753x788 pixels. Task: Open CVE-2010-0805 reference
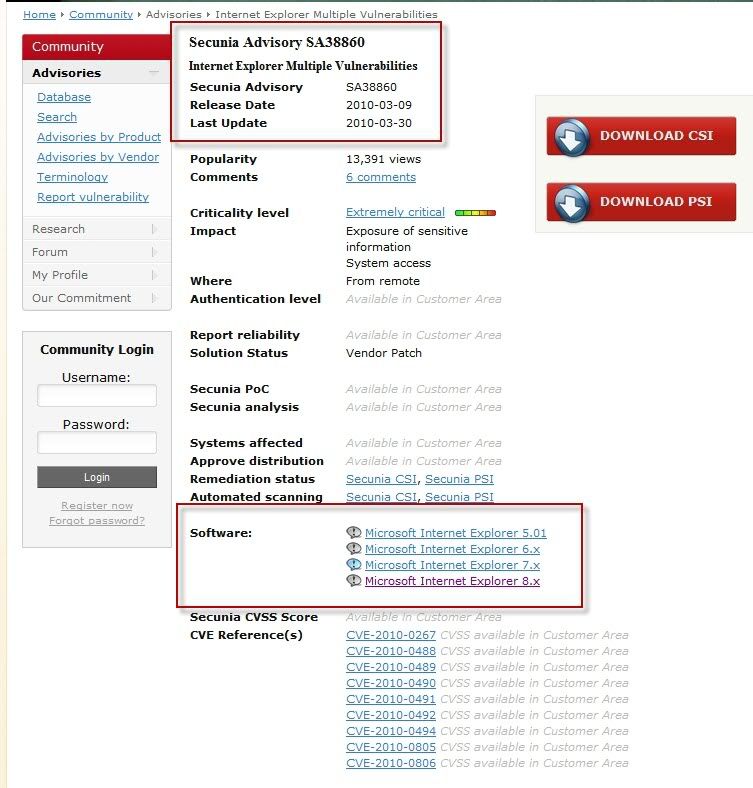[x=391, y=747]
